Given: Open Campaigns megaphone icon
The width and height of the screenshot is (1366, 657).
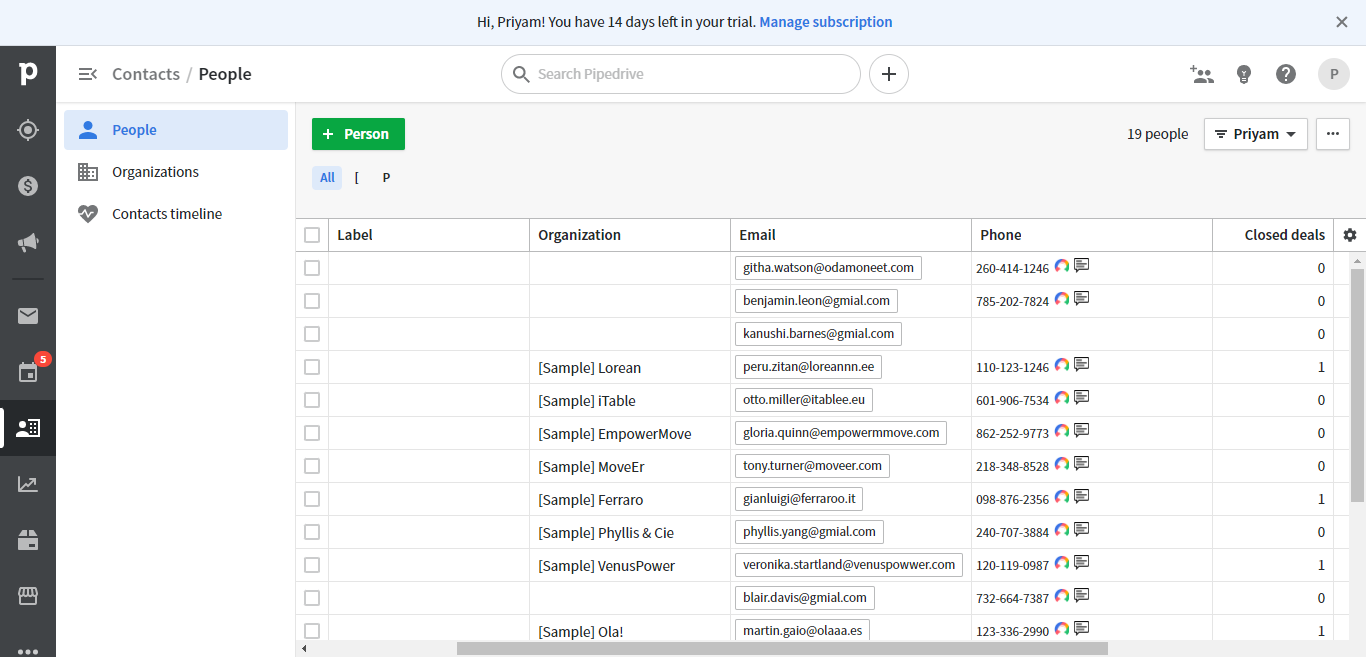Looking at the screenshot, I should 28,242.
